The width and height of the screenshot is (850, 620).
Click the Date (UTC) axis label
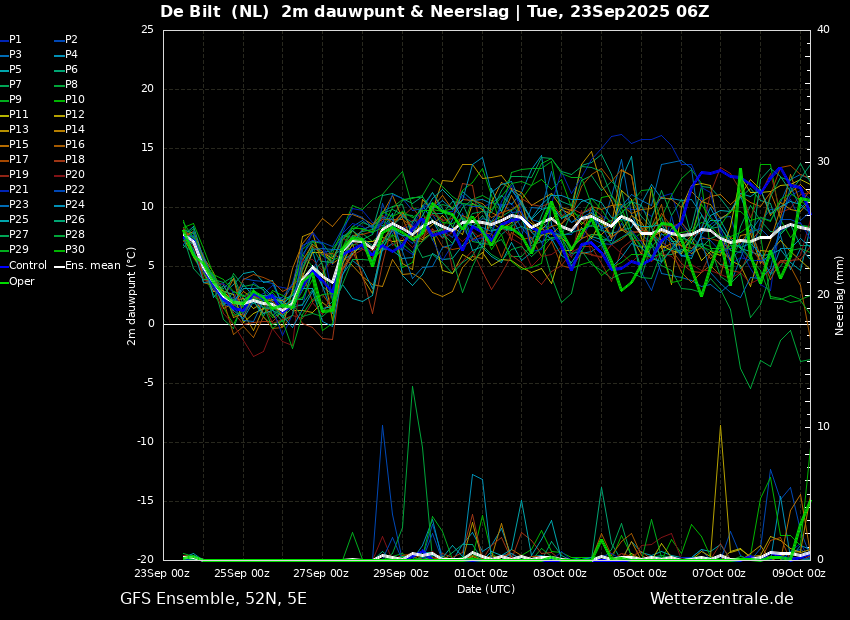point(486,590)
